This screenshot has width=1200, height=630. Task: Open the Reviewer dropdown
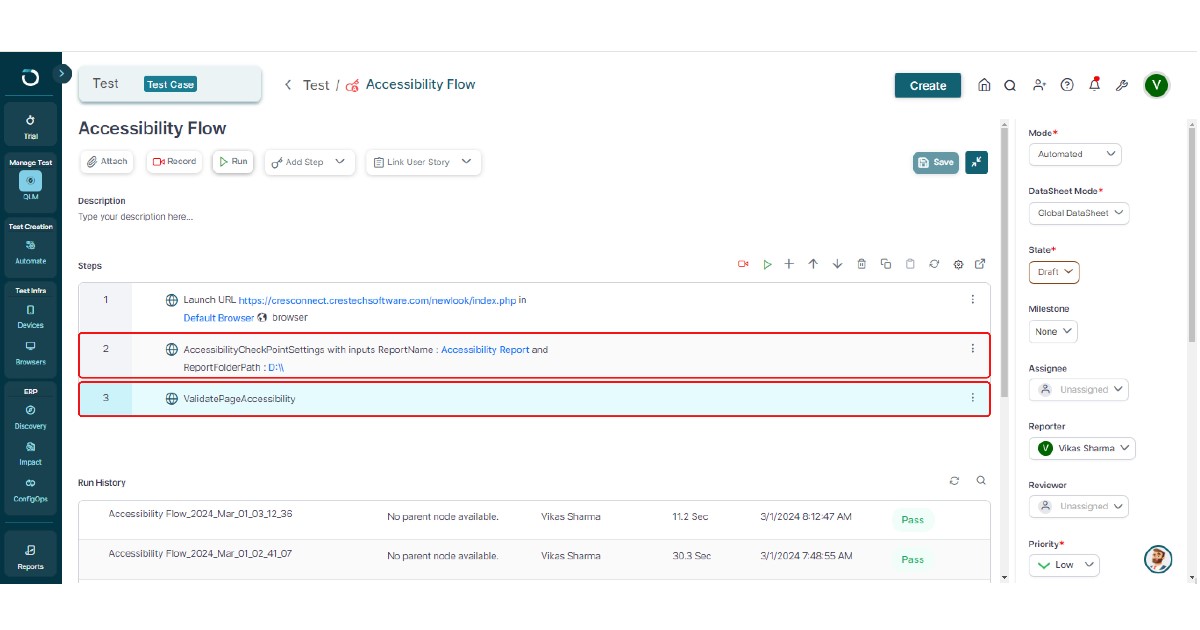point(1079,506)
